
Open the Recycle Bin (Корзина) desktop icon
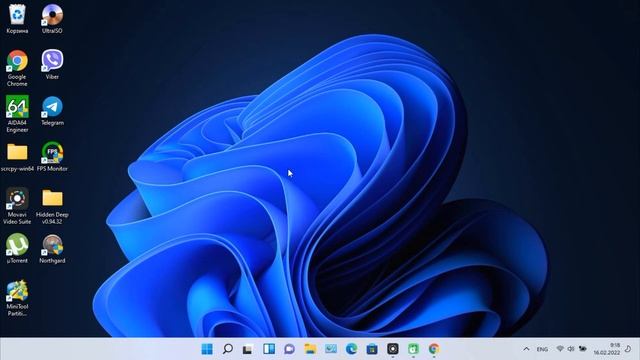(17, 18)
